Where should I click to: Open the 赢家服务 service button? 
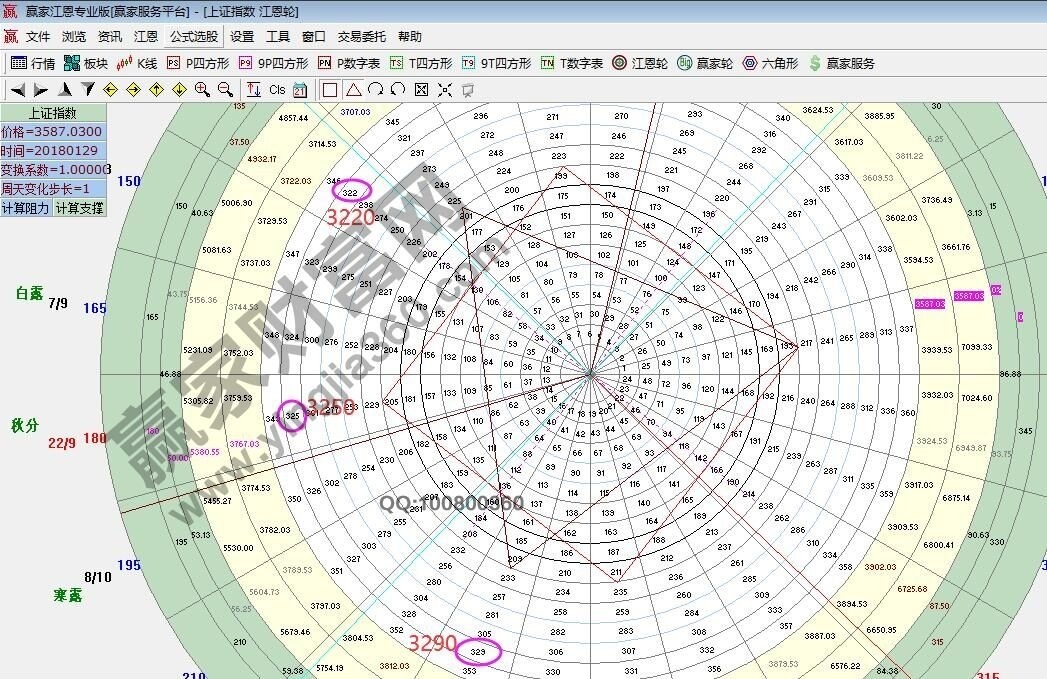841,63
